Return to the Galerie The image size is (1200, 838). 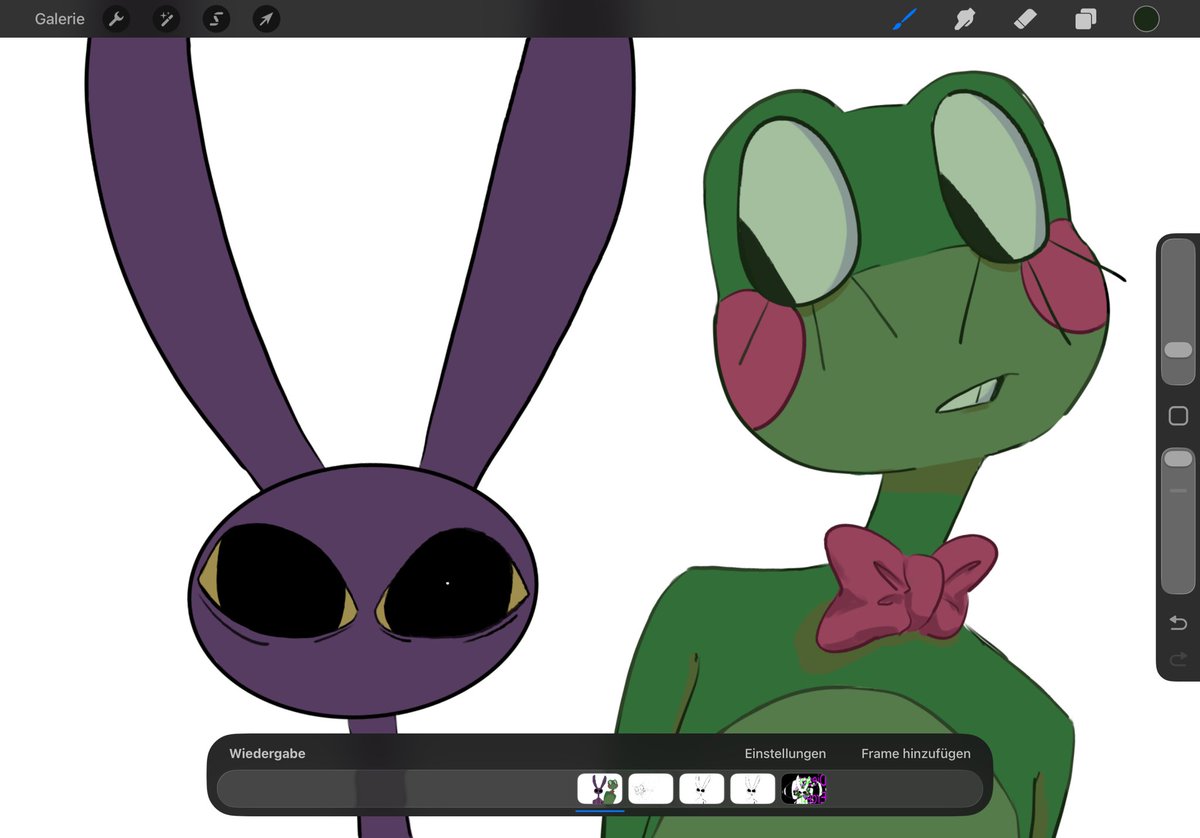[59, 18]
